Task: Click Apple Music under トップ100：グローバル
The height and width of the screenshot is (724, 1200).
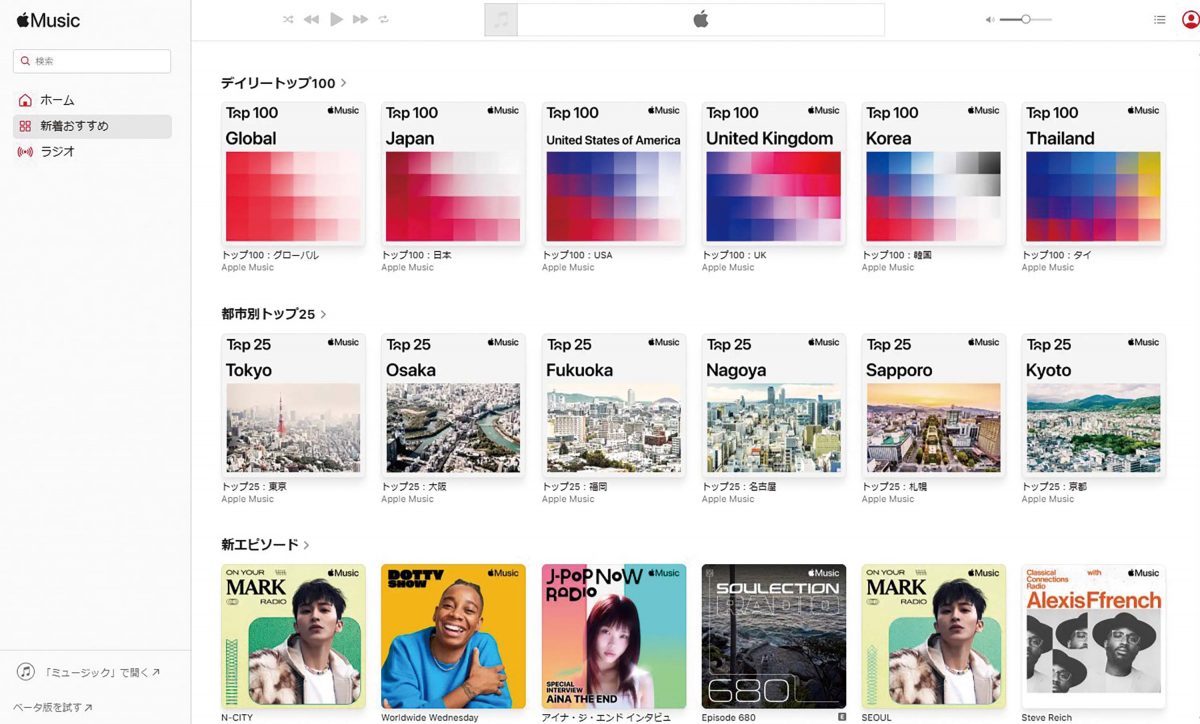Action: tap(247, 268)
